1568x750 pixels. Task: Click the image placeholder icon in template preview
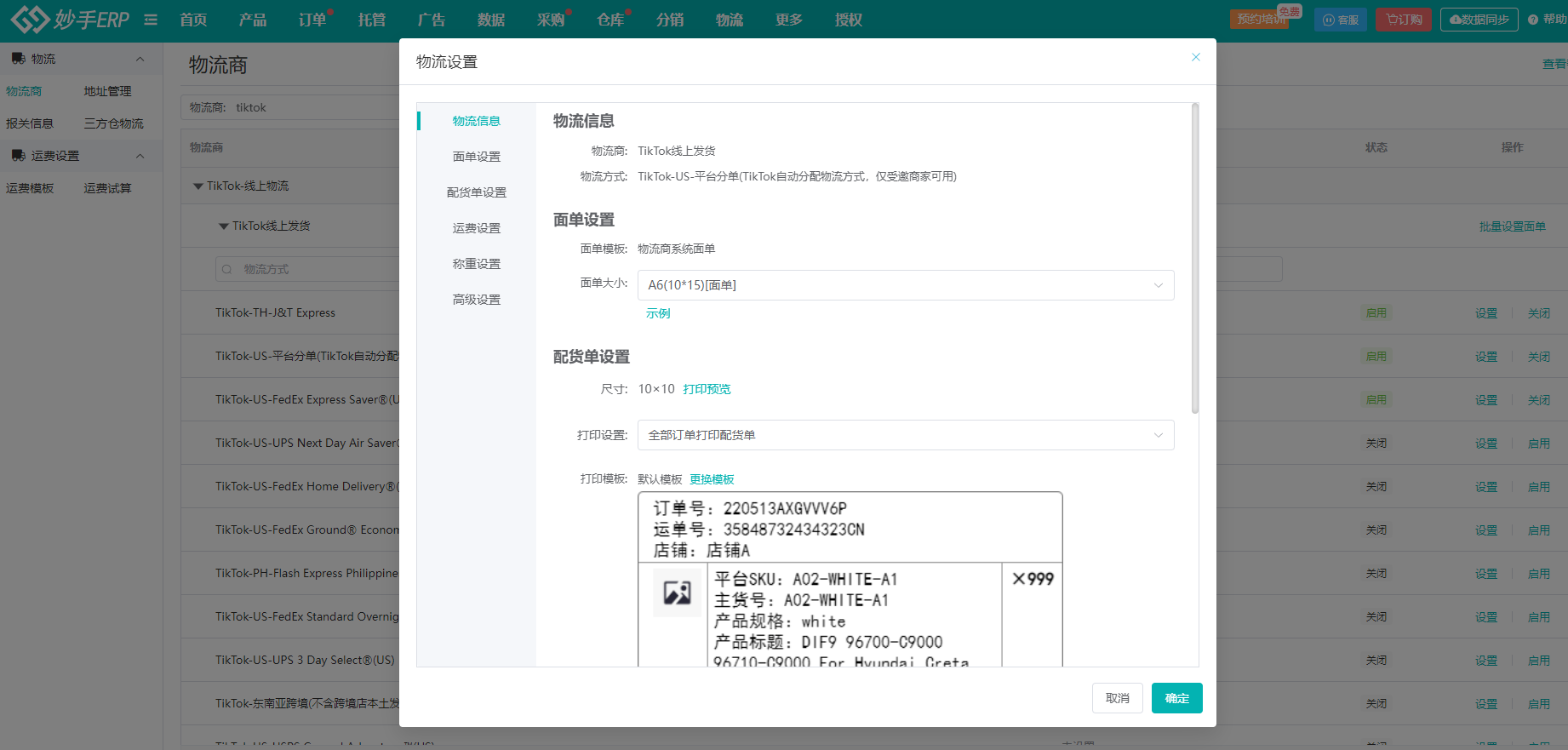677,592
